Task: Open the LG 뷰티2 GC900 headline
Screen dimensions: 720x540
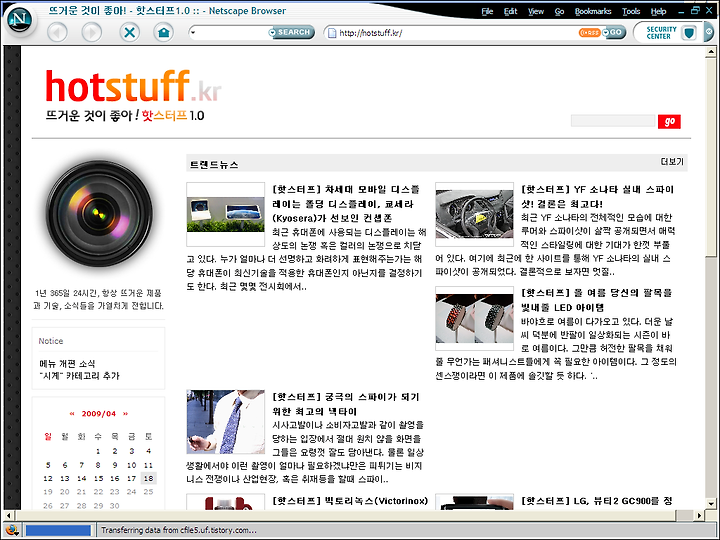Action: (x=597, y=501)
